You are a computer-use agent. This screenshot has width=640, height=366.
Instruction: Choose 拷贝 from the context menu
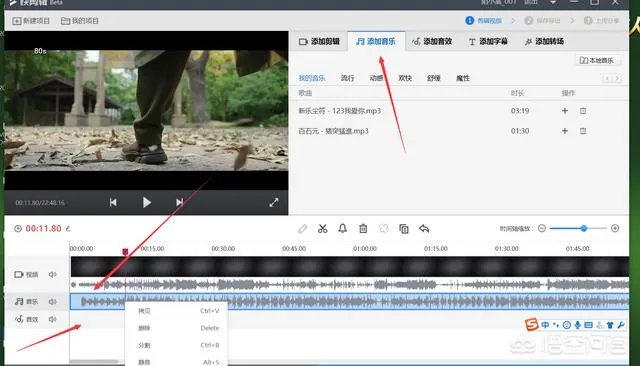176,311
